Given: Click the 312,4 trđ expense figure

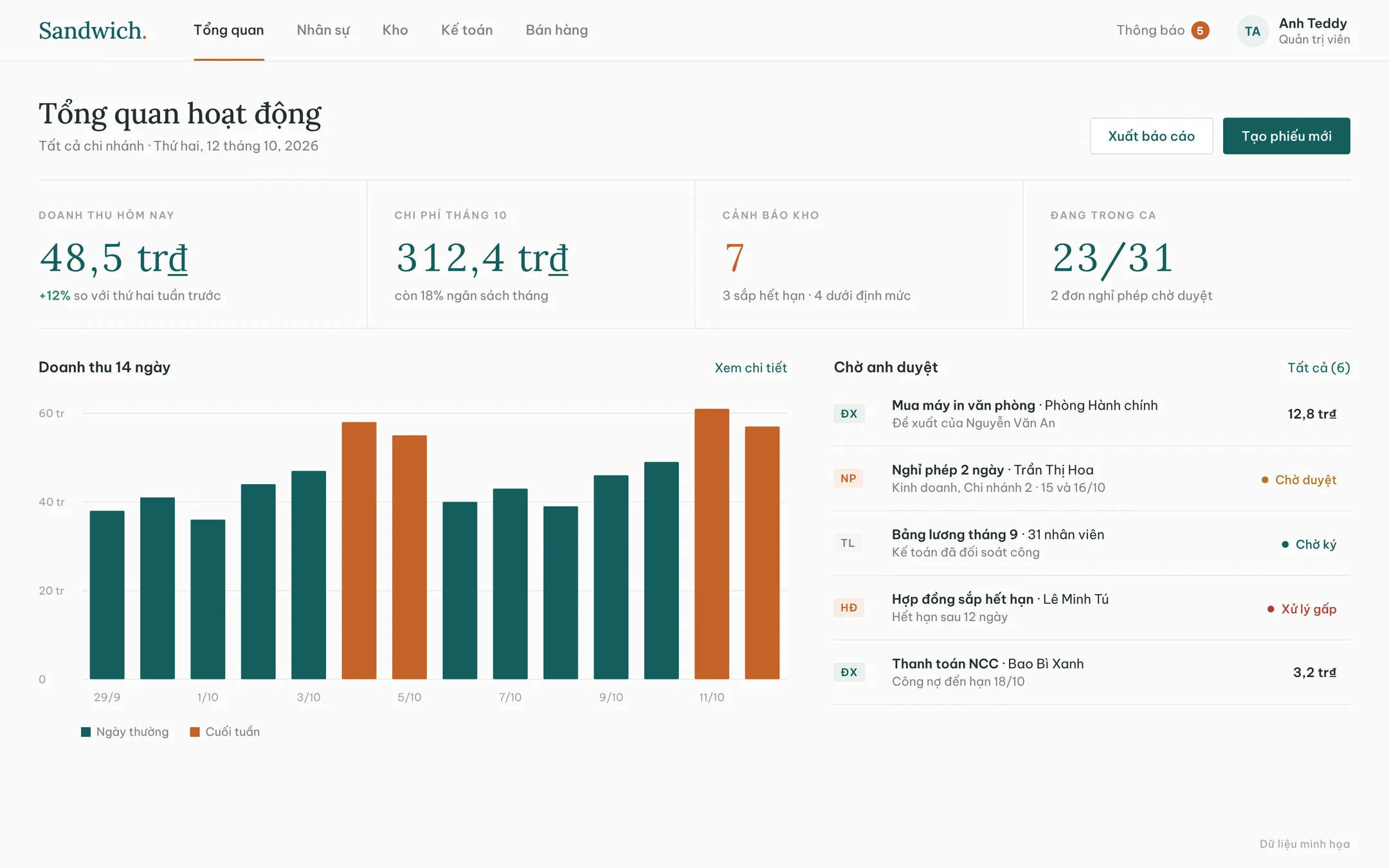Looking at the screenshot, I should click(x=482, y=258).
